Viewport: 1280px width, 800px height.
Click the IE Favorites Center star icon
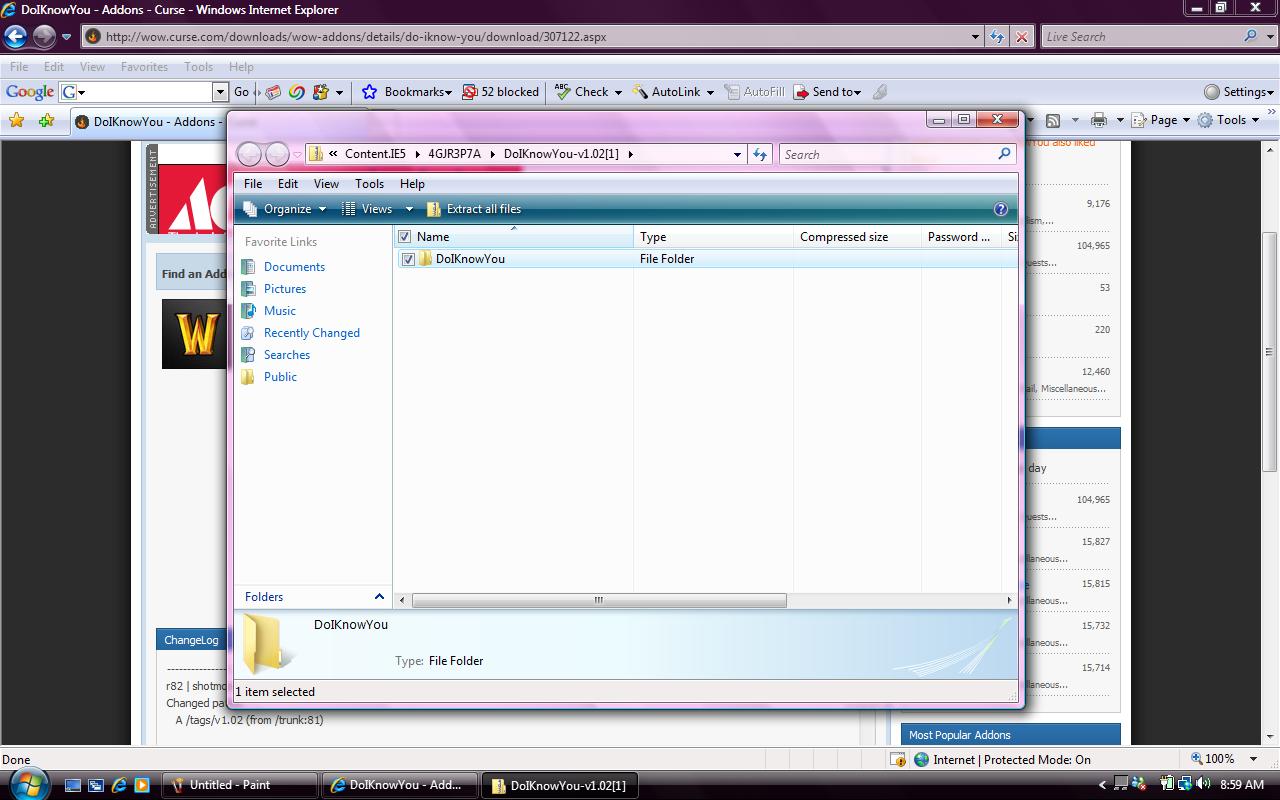[x=16, y=121]
